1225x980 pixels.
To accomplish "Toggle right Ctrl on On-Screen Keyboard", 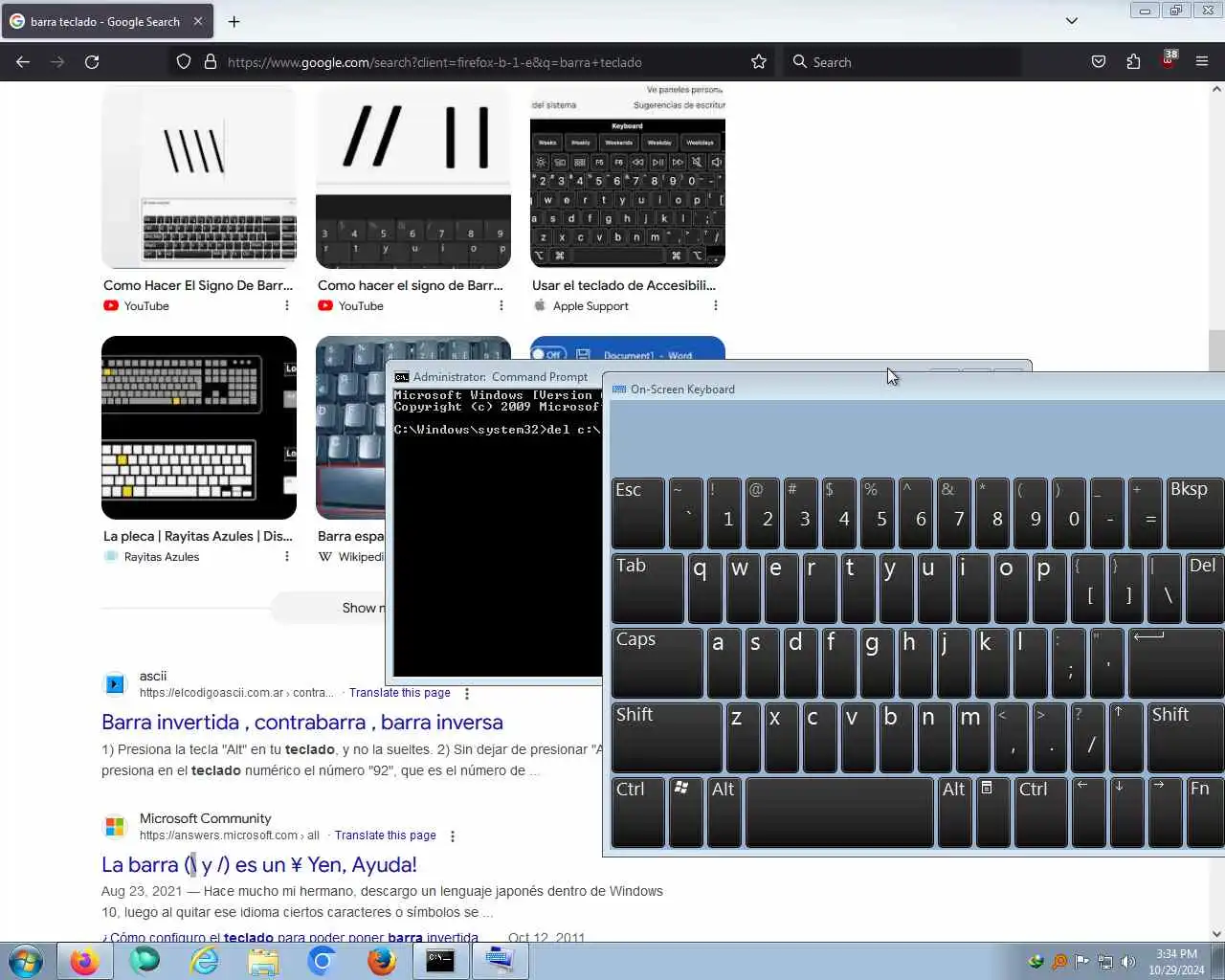I will pyautogui.click(x=1040, y=812).
